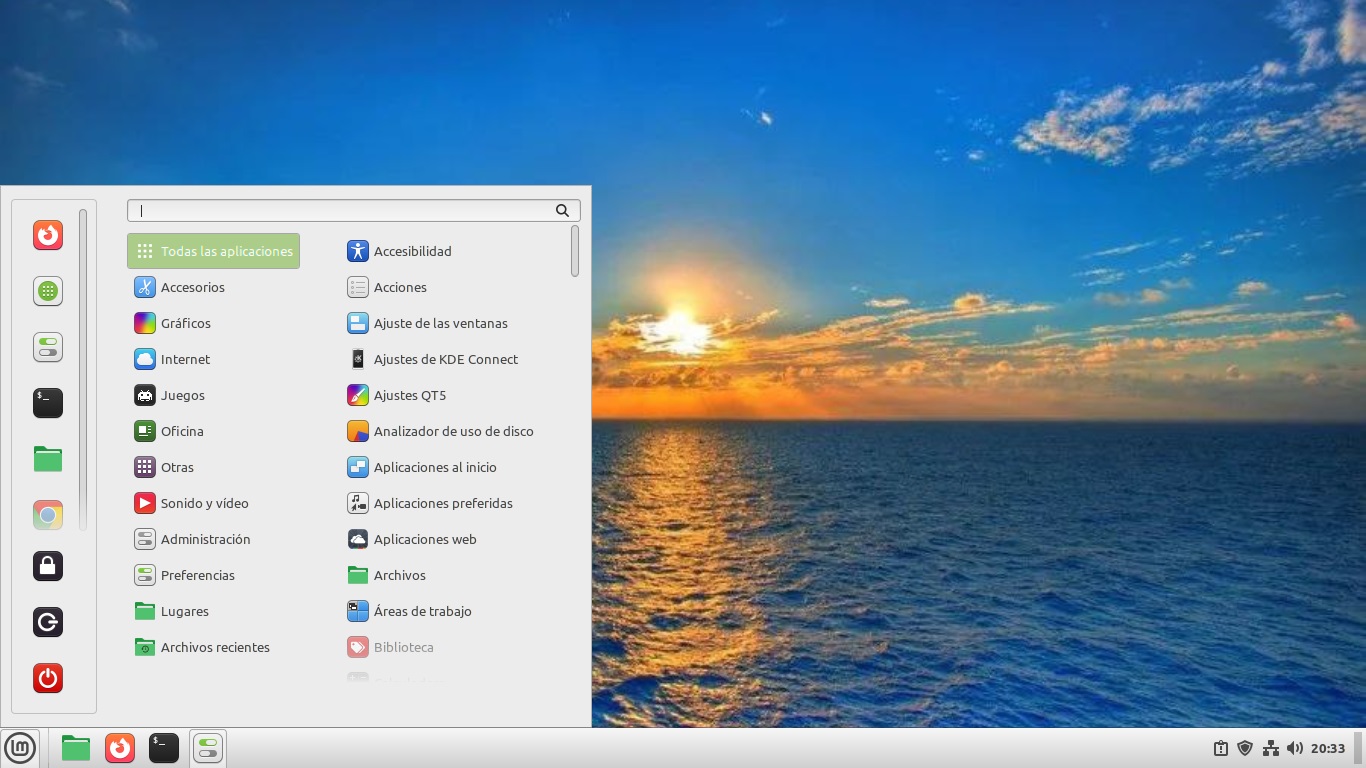Open the network connection tray icon

(1271, 748)
